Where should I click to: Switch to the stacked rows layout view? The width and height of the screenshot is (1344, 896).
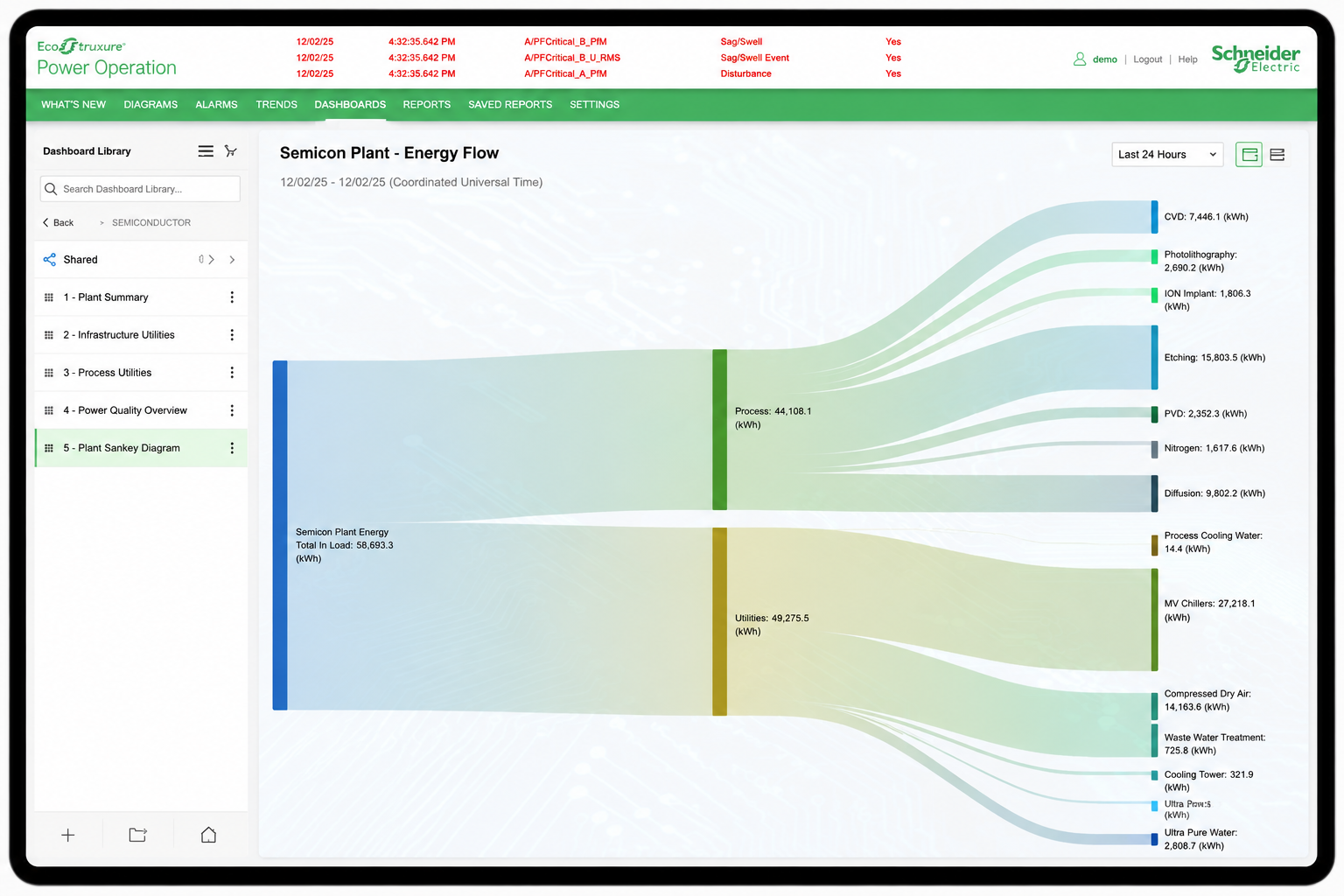[1277, 155]
